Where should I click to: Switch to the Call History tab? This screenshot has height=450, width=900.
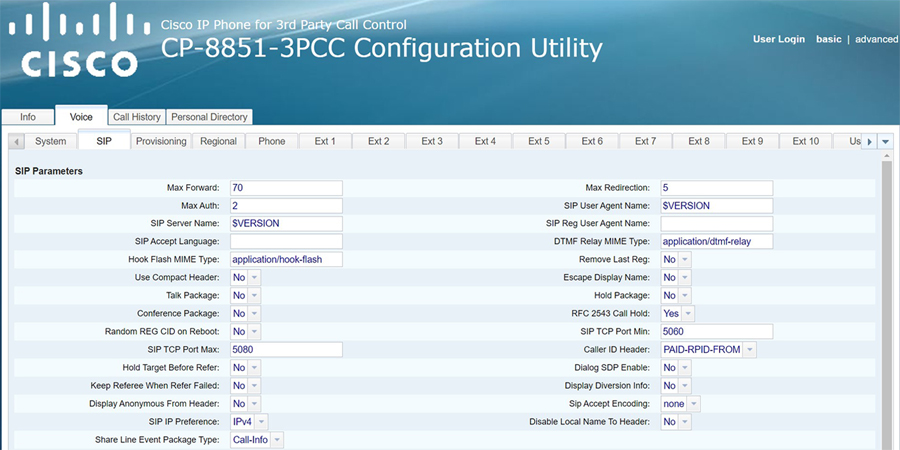[137, 117]
